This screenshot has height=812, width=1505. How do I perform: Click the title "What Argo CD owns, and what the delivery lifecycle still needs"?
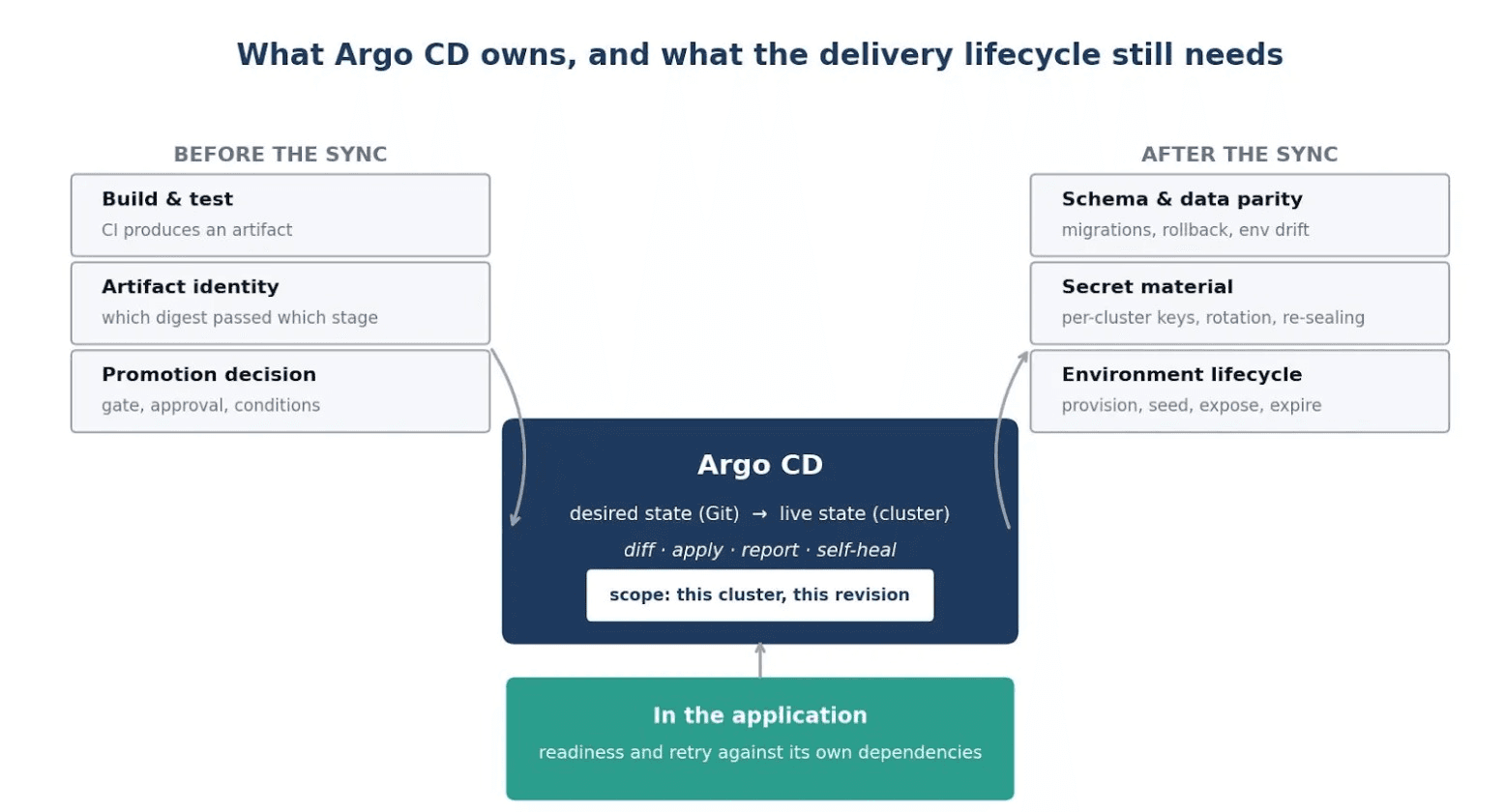tap(759, 55)
